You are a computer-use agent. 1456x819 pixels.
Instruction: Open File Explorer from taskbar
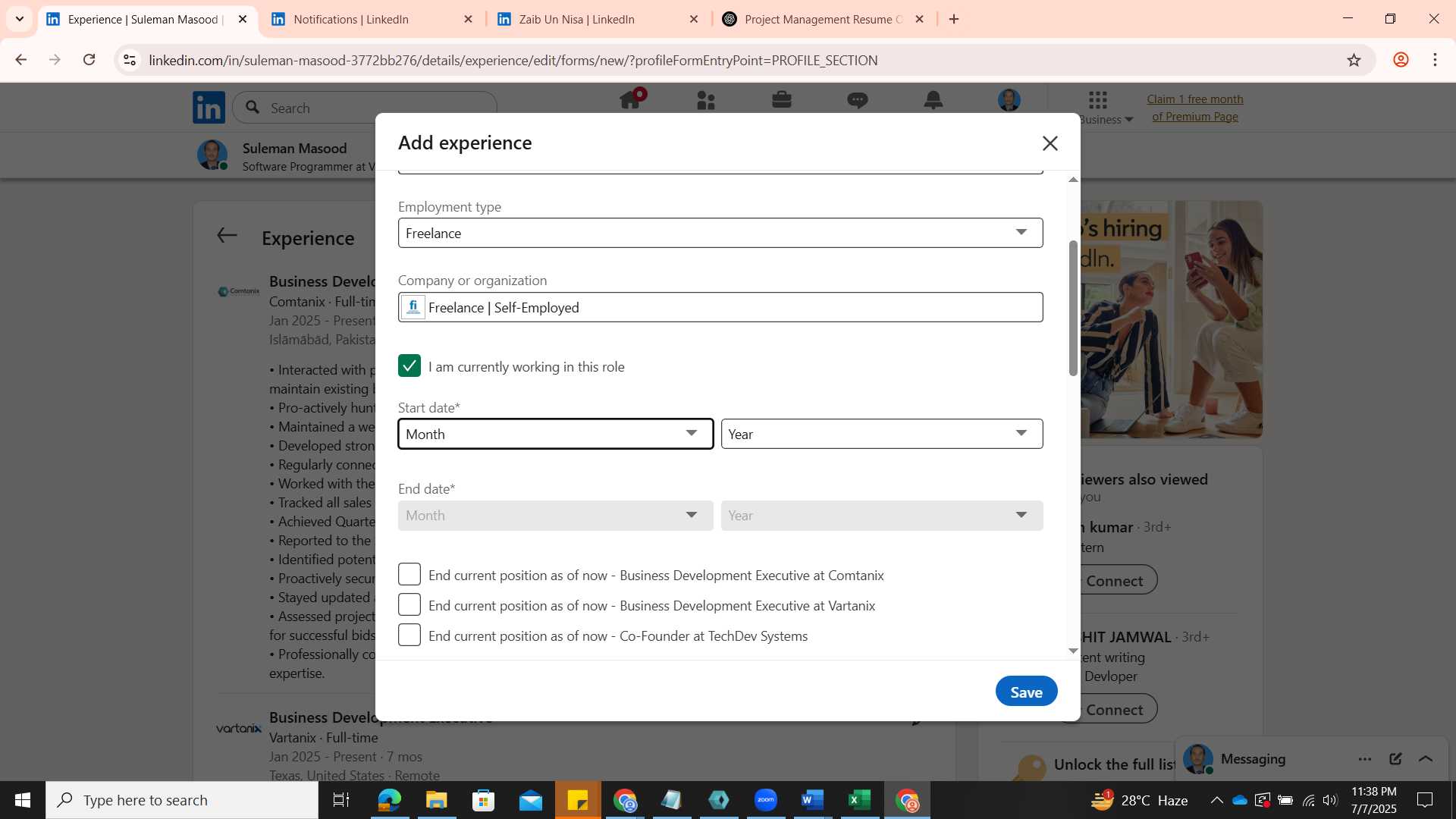[x=436, y=800]
